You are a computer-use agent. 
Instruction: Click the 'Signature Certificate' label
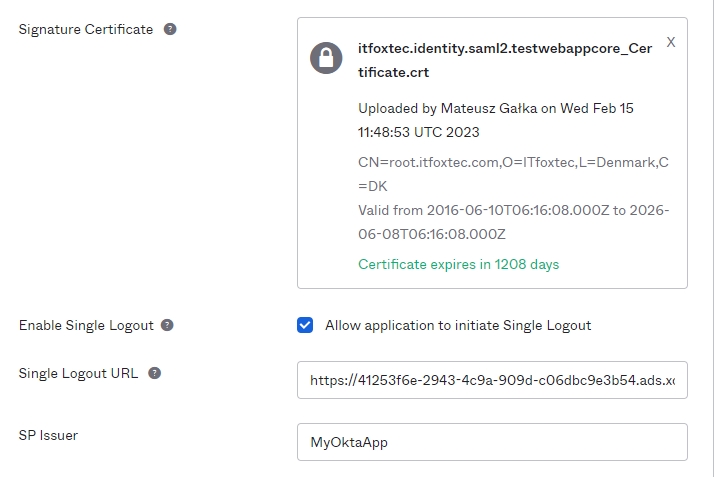coord(86,30)
